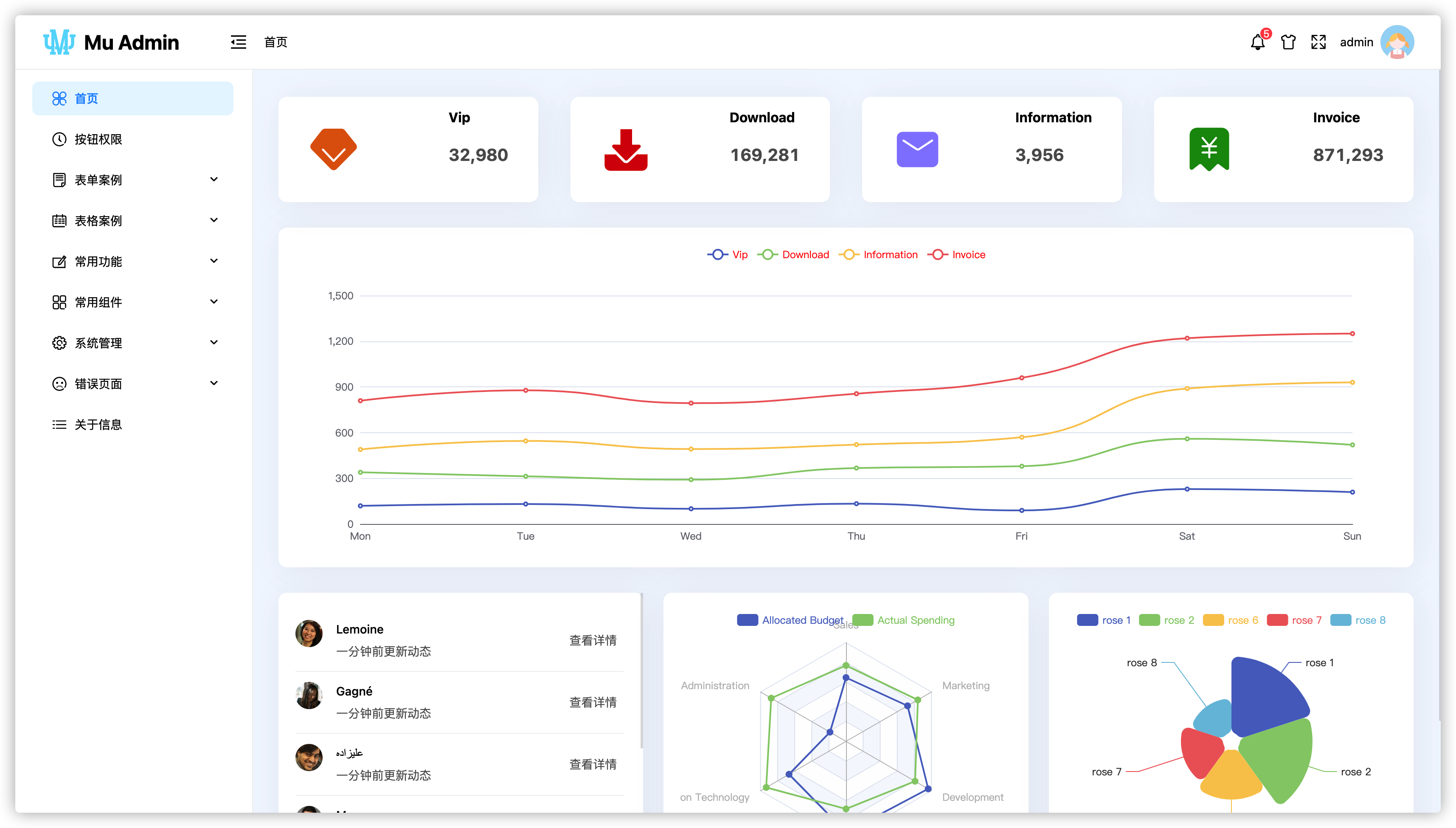This screenshot has width=1456, height=828.
Task: Click 查看详情 for Lemoine
Action: click(593, 640)
